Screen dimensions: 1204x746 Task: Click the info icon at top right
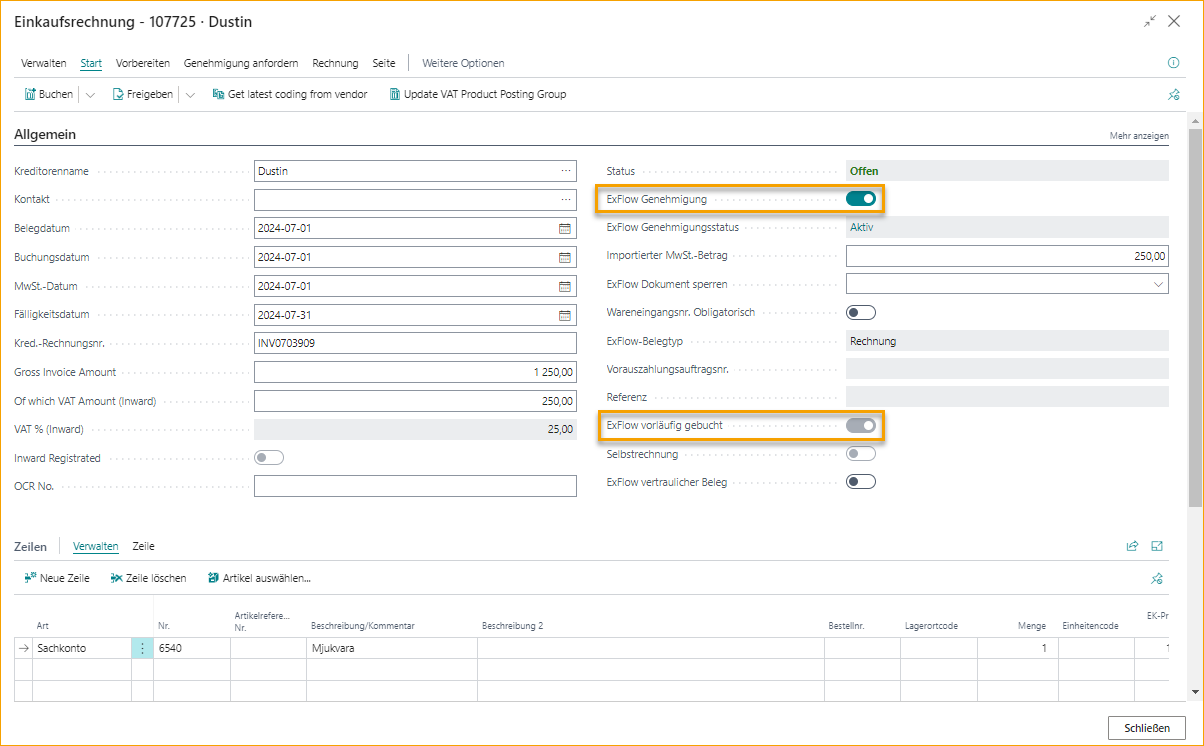pyautogui.click(x=1174, y=63)
